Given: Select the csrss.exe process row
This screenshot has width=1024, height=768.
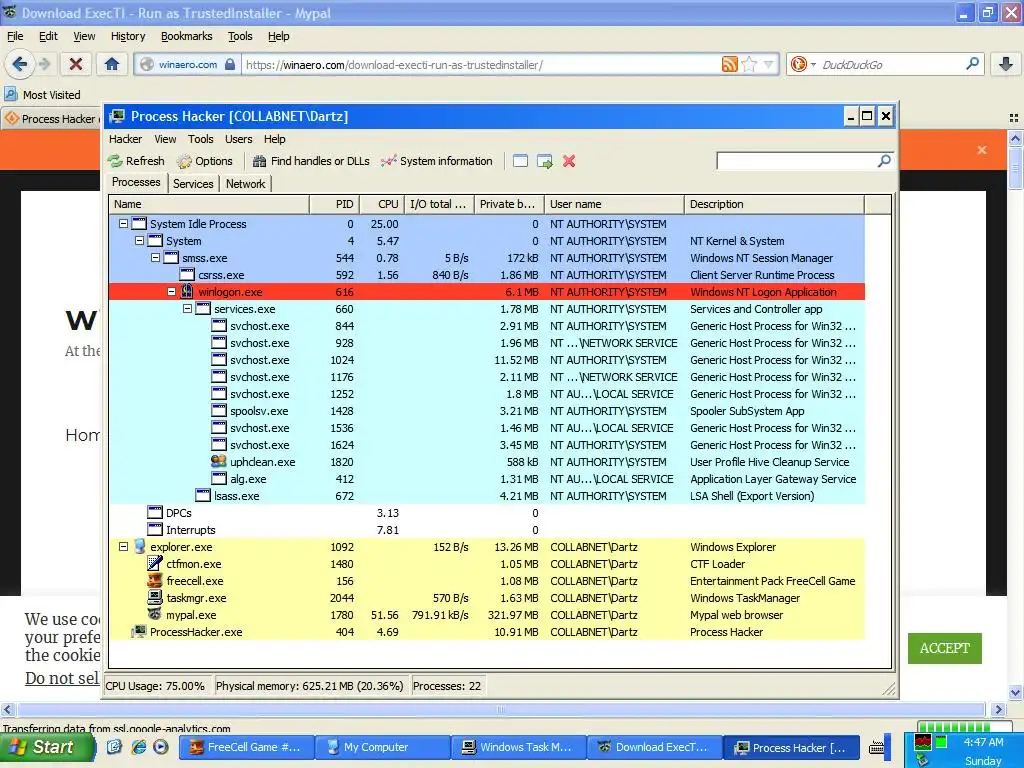Looking at the screenshot, I should click(487, 275).
